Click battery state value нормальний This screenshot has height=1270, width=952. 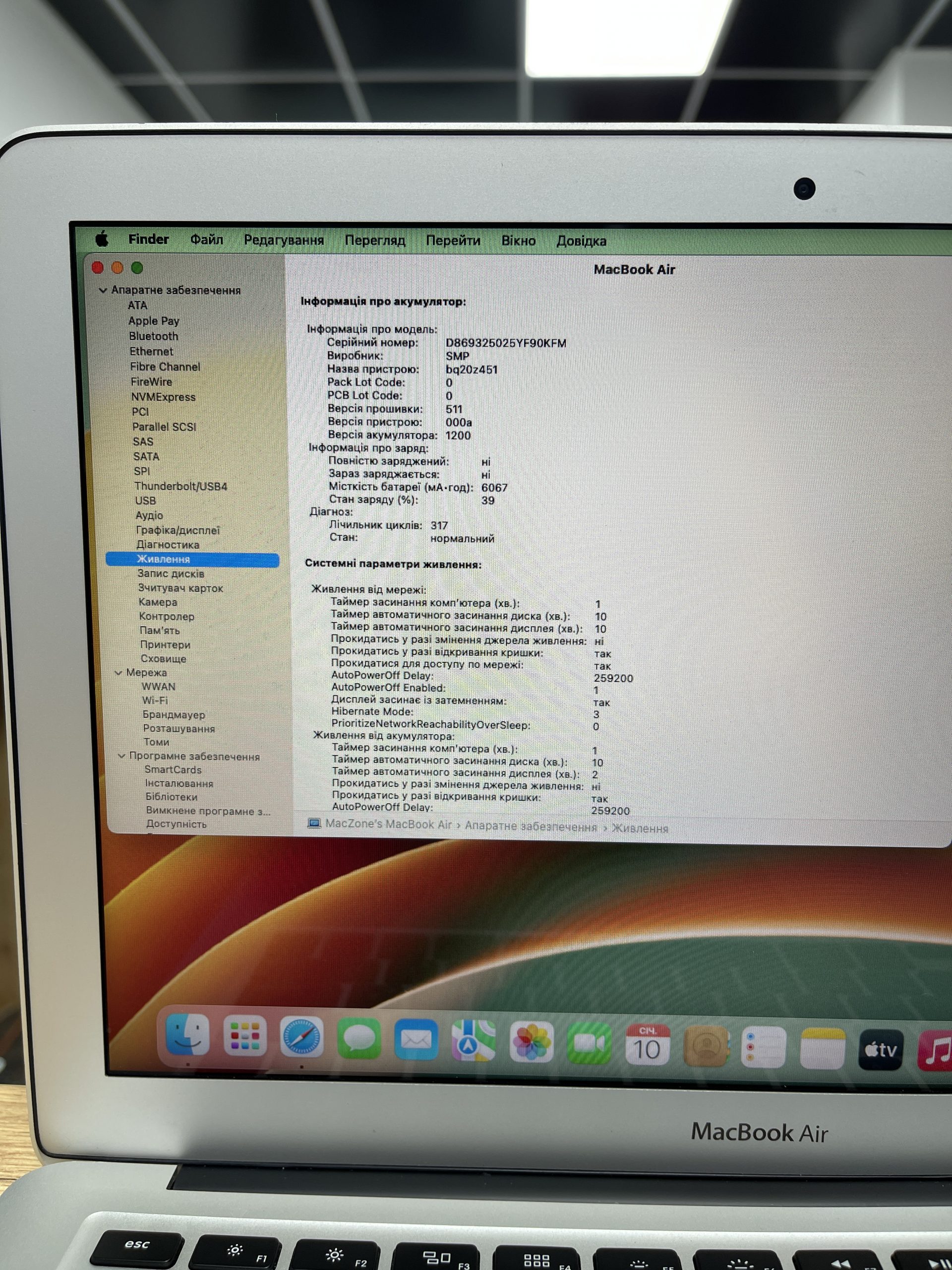[x=462, y=539]
